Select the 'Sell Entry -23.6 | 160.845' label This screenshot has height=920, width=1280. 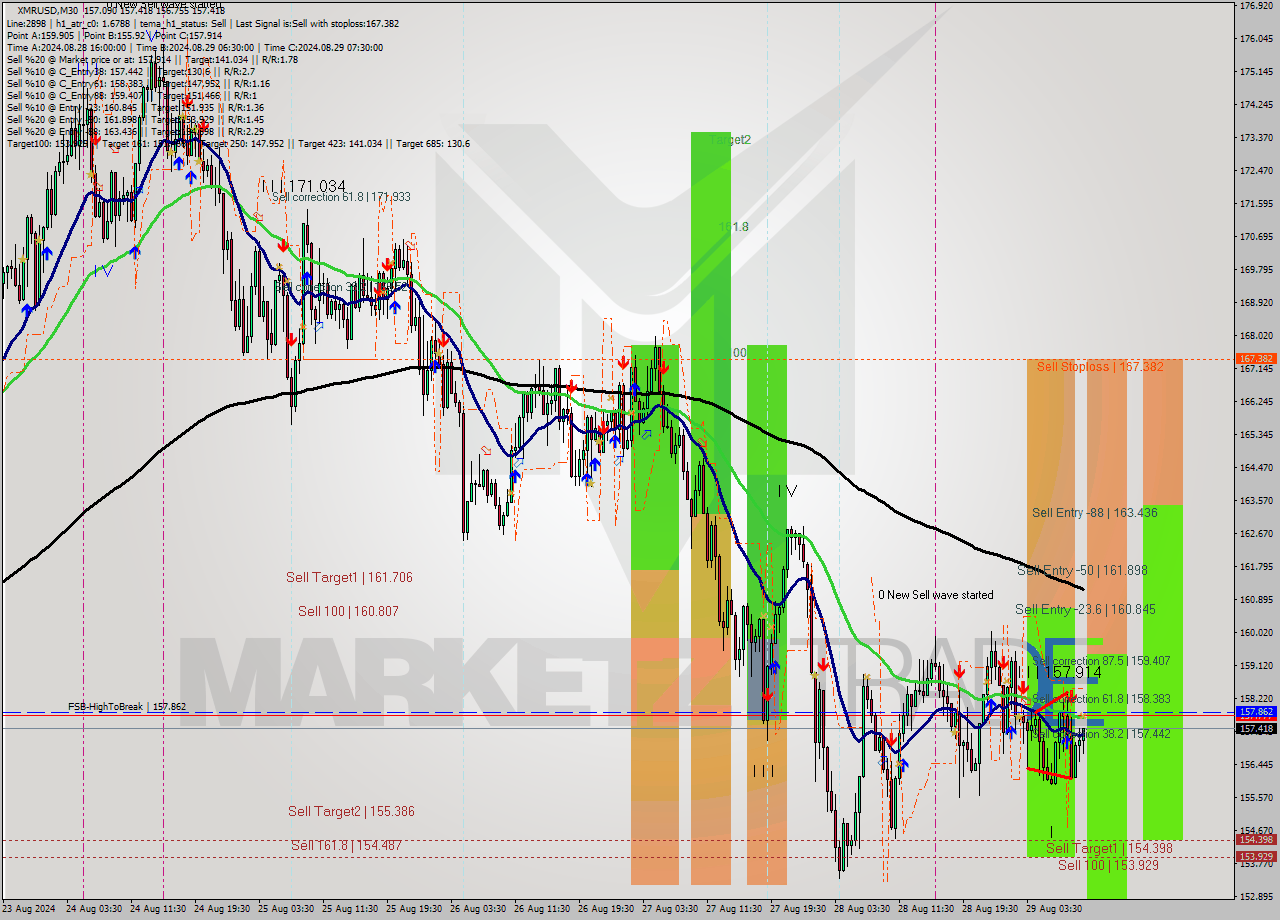[x=1085, y=609]
